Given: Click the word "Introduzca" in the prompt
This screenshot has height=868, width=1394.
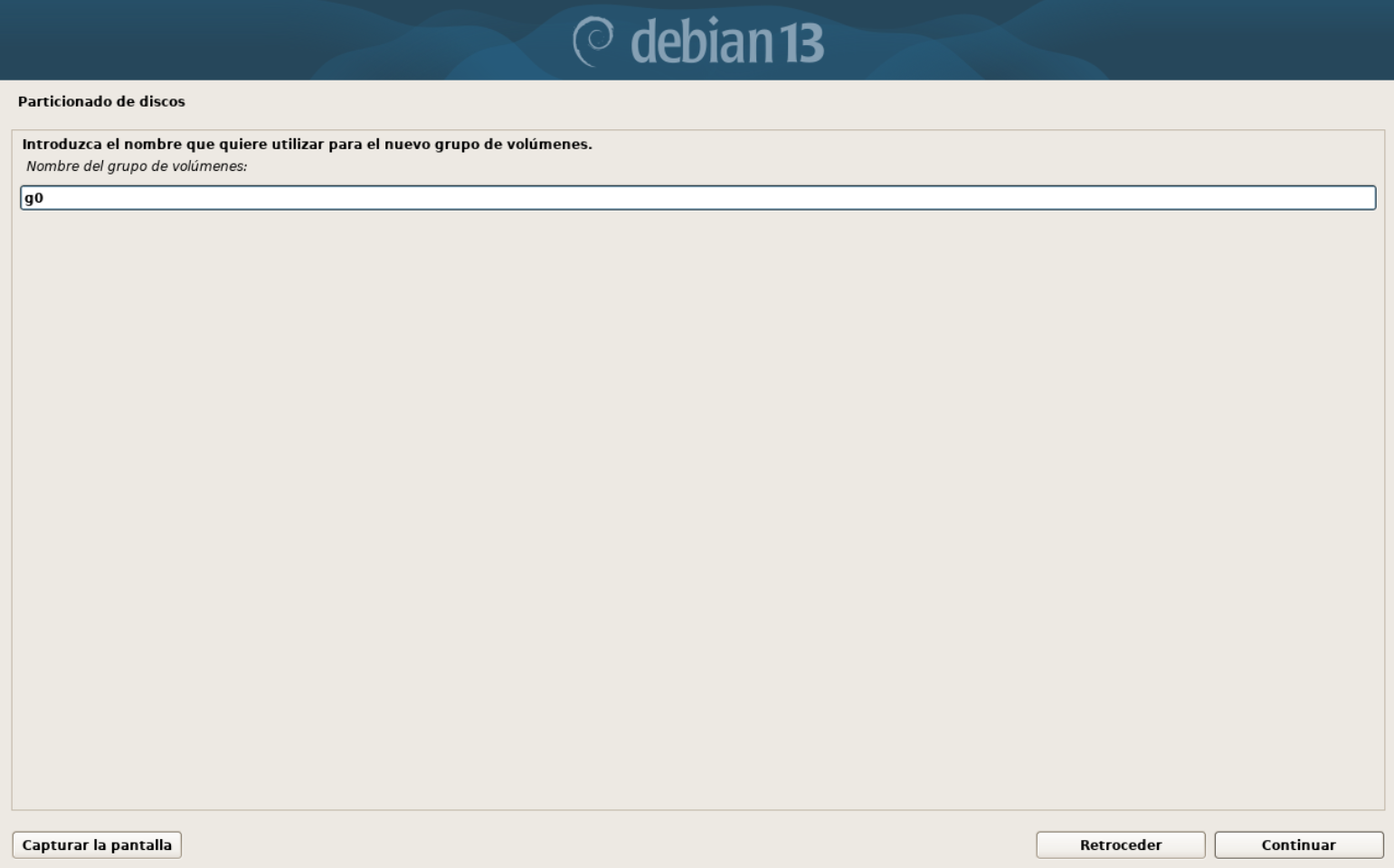Looking at the screenshot, I should [x=62, y=144].
